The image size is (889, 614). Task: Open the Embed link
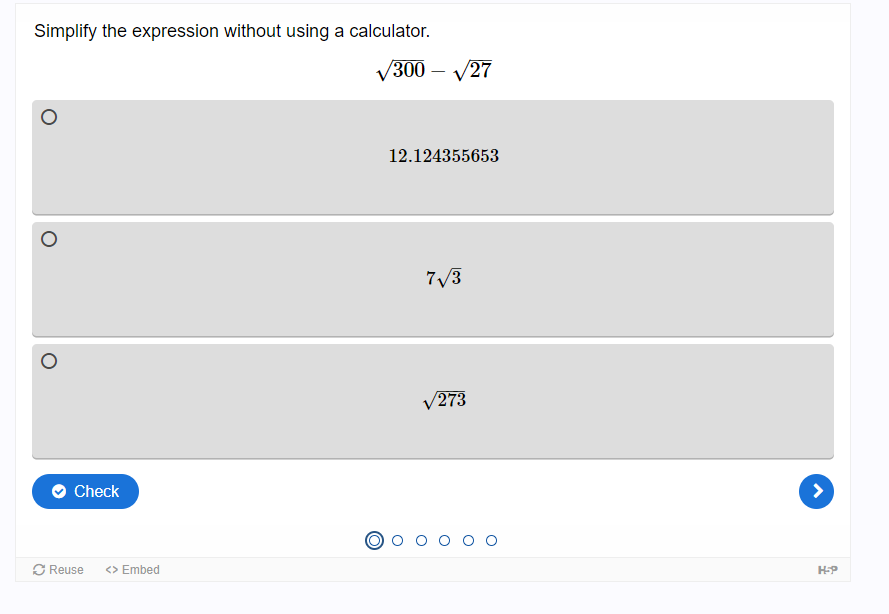pyautogui.click(x=132, y=570)
